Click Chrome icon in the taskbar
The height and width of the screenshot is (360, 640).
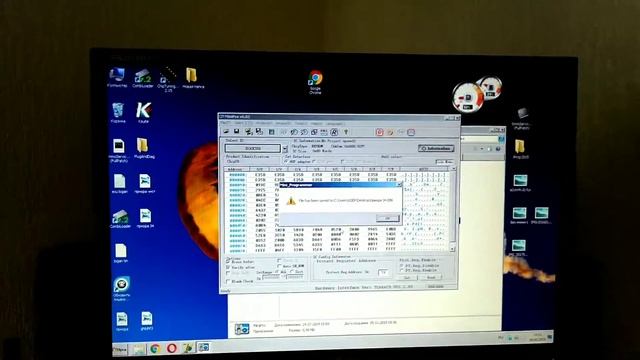155,348
